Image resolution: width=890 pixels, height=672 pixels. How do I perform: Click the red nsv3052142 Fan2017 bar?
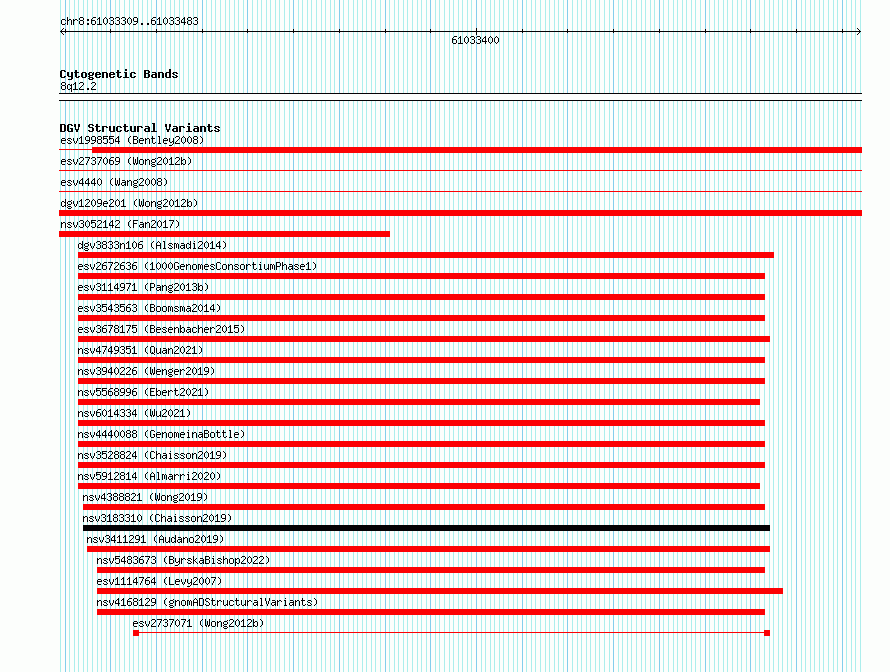pyautogui.click(x=224, y=234)
